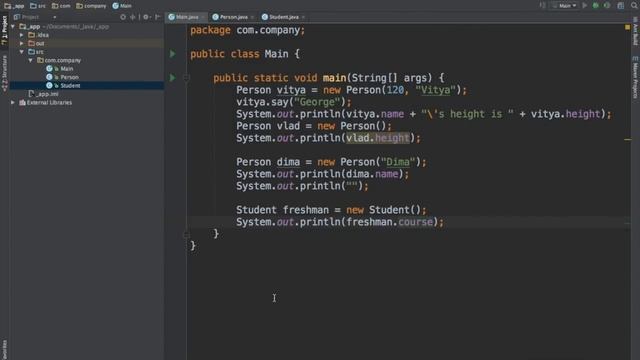The width and height of the screenshot is (640, 360).
Task: Click vitya.name in the println line
Action: pyautogui.click(x=375, y=114)
